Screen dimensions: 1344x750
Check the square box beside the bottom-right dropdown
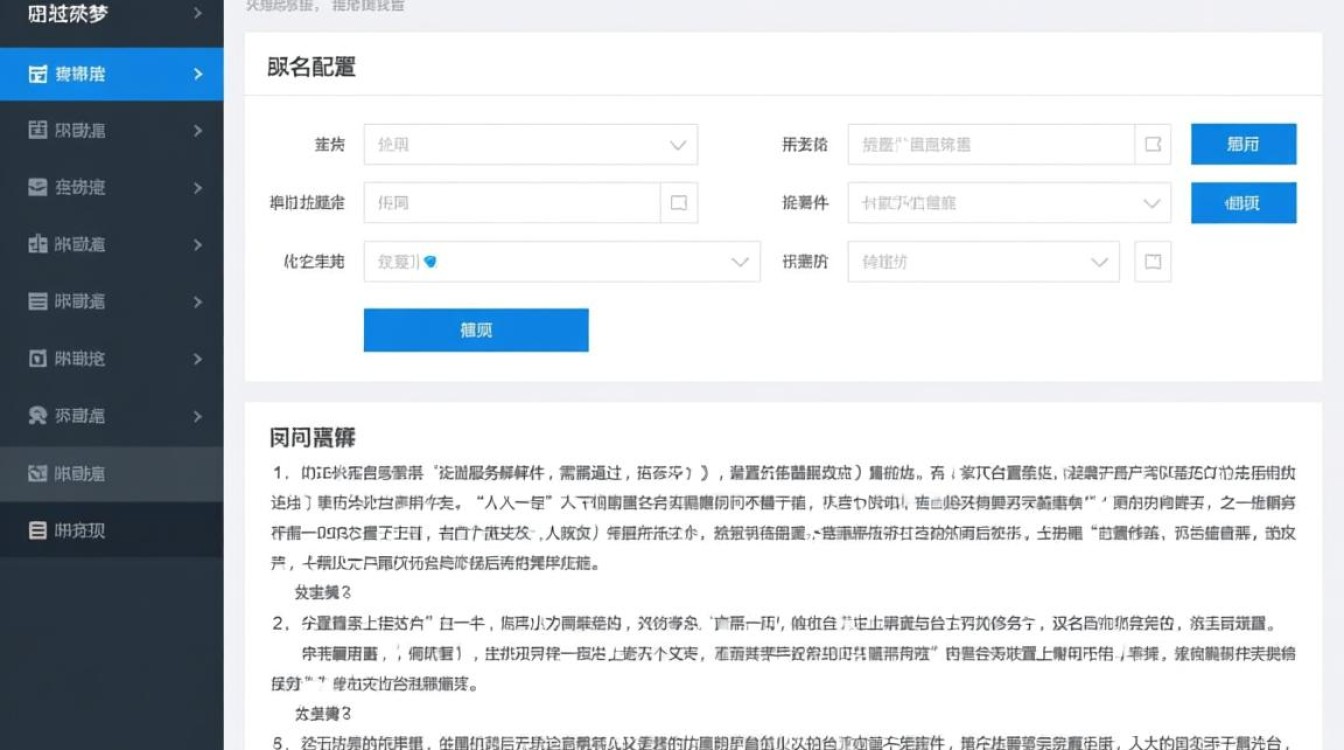[1152, 261]
